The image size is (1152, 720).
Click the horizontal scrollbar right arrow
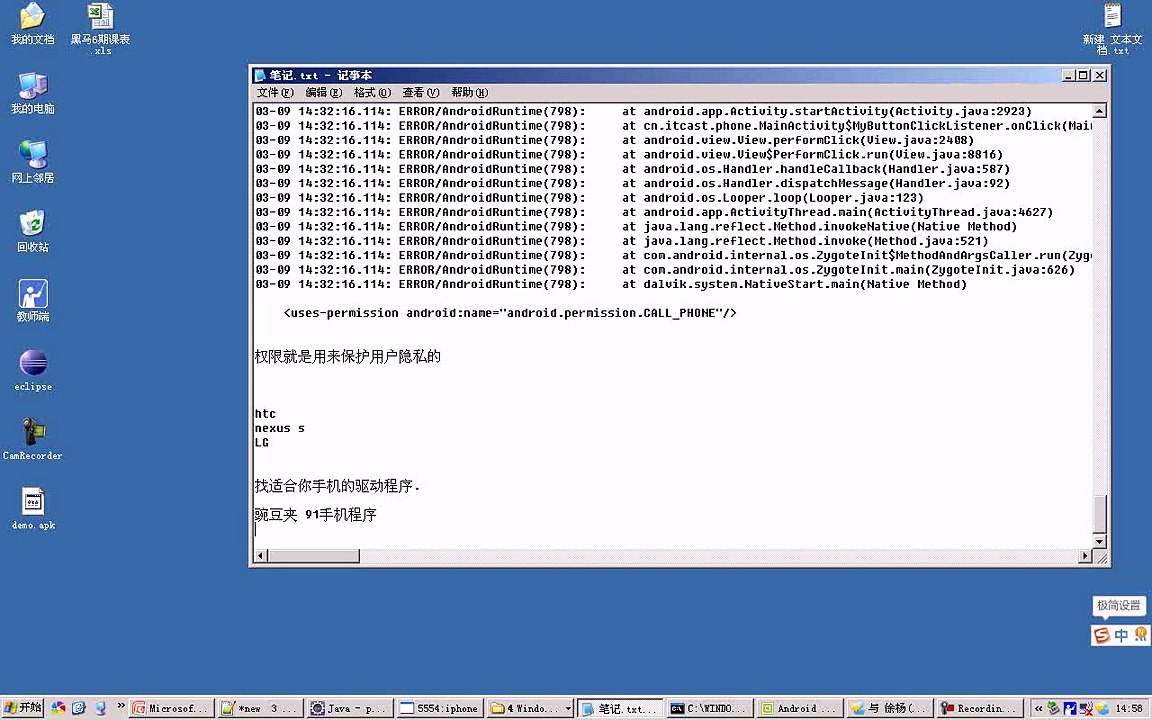1085,556
